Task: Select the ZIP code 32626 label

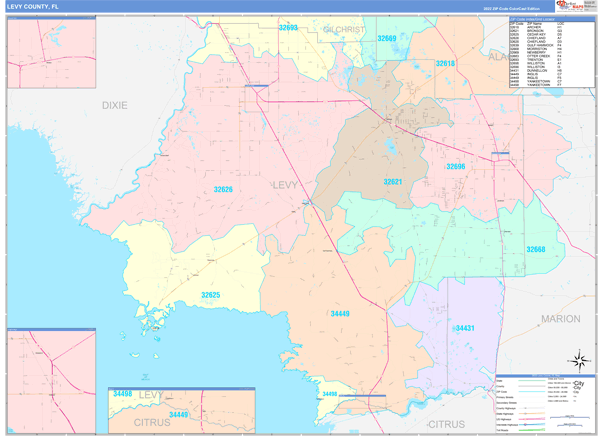Action: click(x=223, y=189)
